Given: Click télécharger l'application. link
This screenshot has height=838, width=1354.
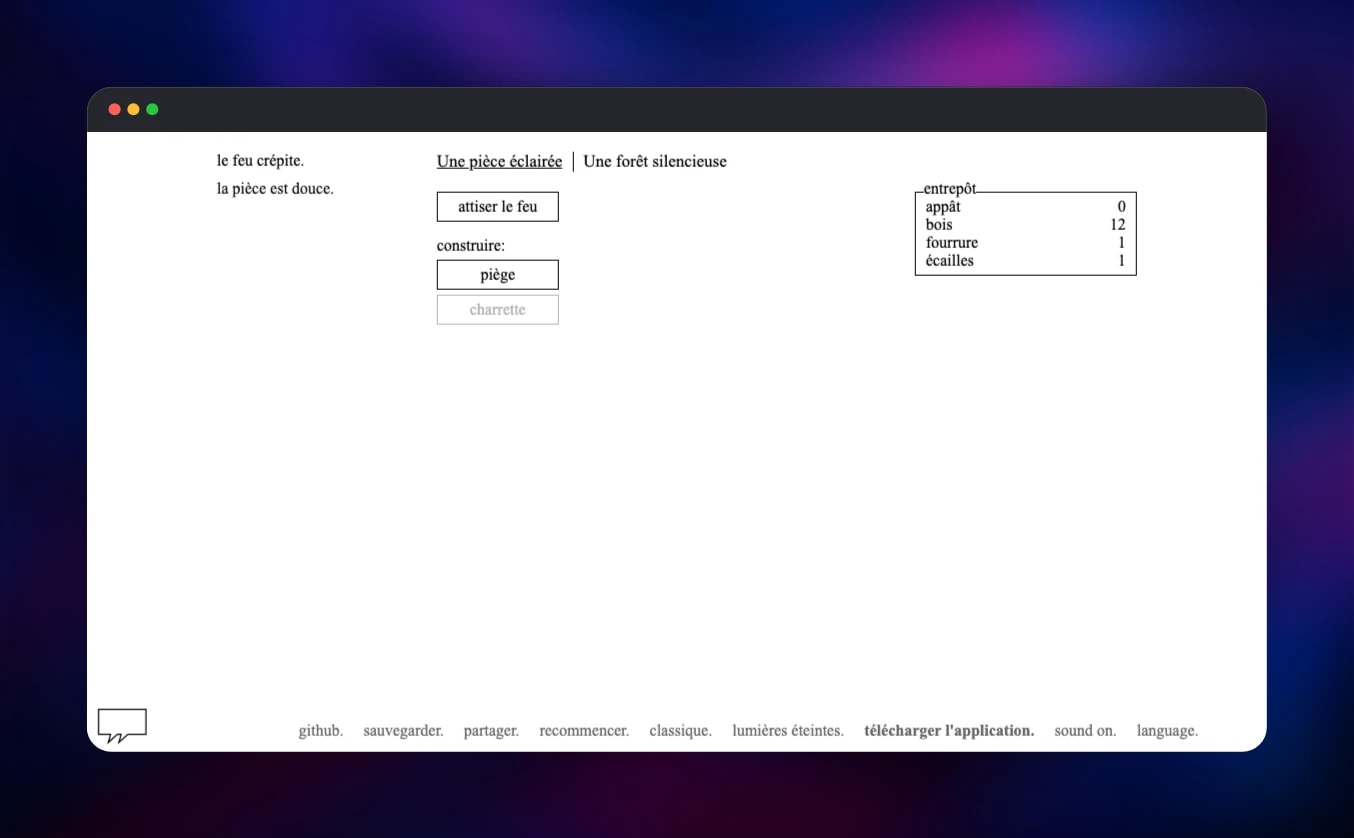Looking at the screenshot, I should [949, 731].
